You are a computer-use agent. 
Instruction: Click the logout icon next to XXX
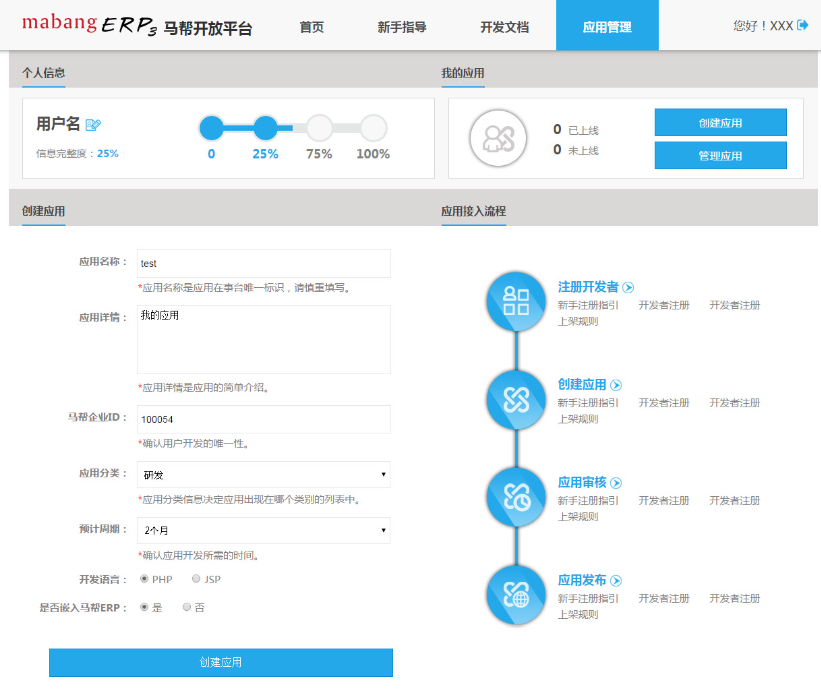[x=803, y=25]
